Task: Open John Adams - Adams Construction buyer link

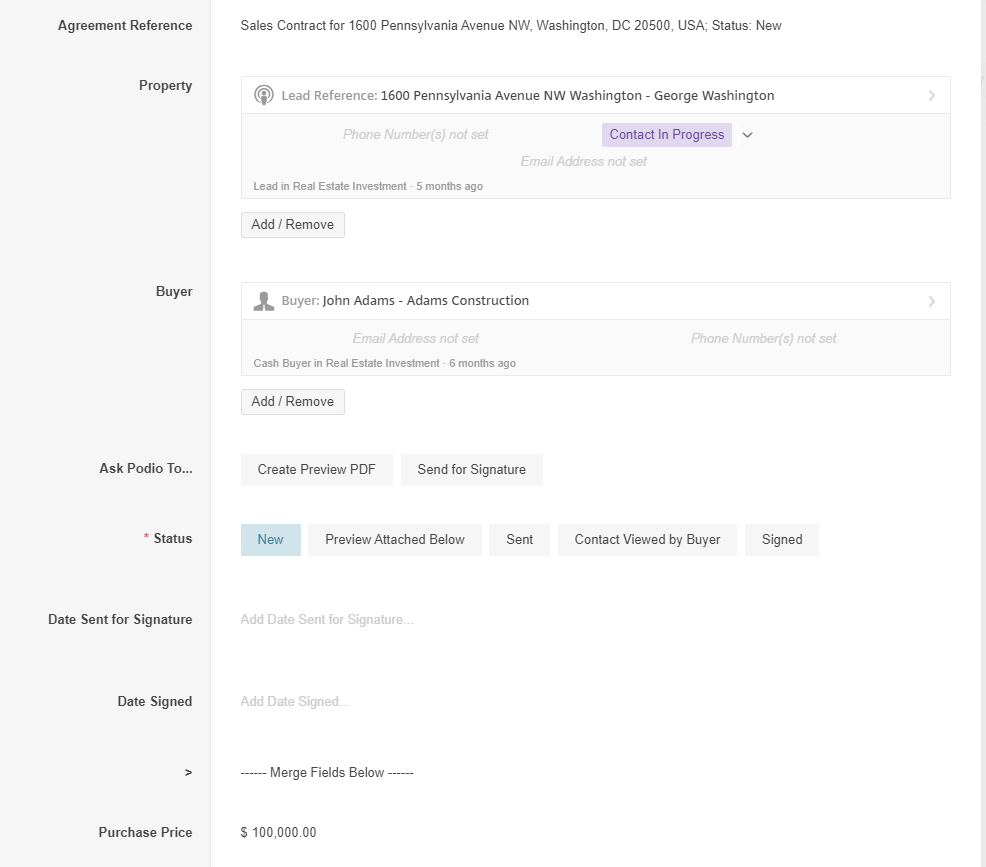Action: pos(425,301)
